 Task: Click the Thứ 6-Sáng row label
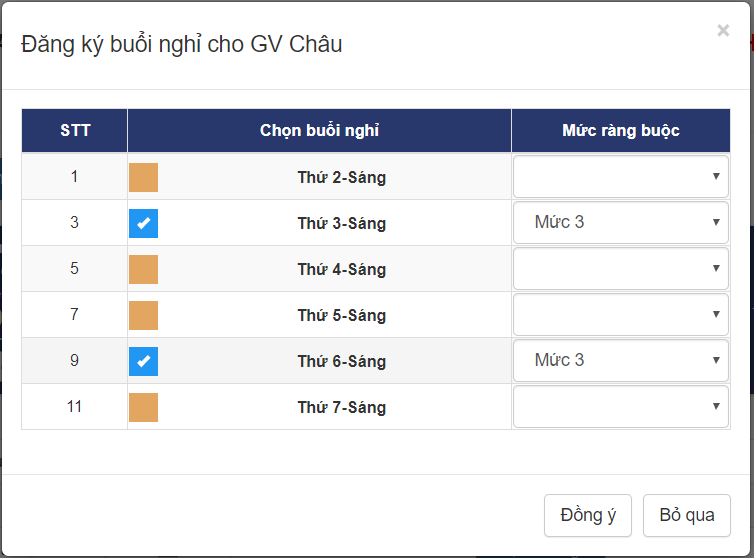click(x=341, y=362)
